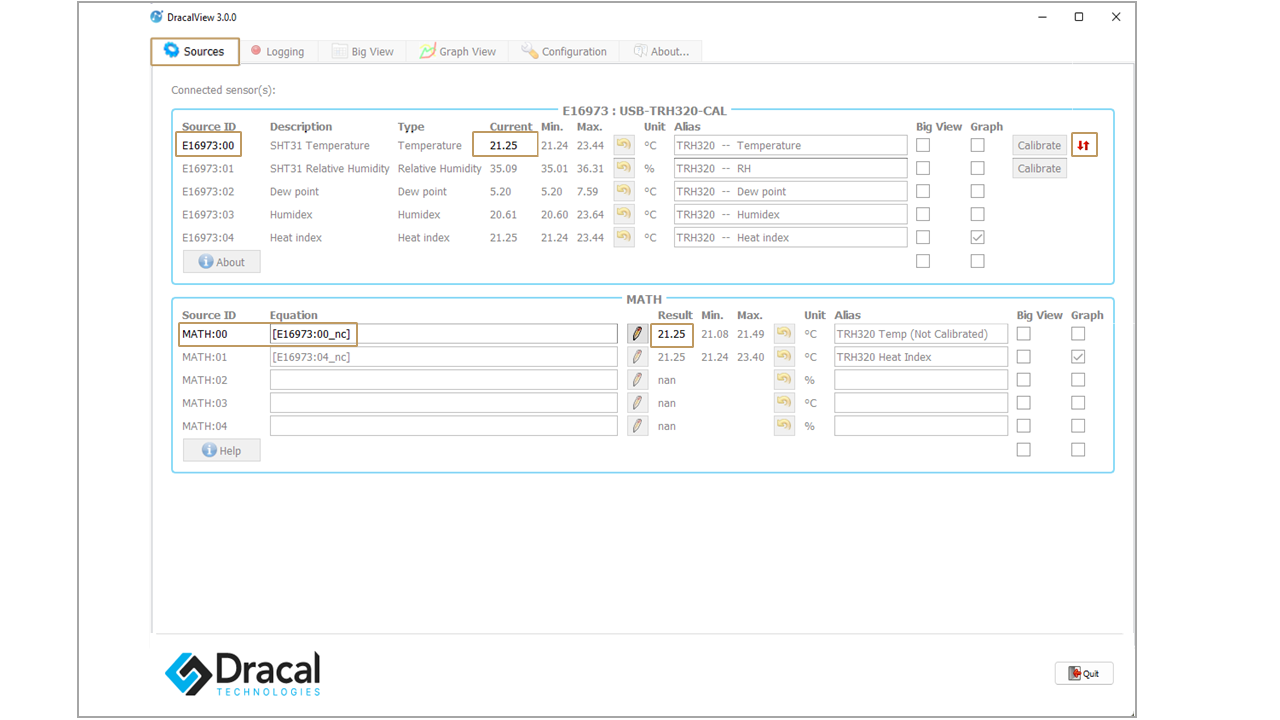Click the MATH Help button
This screenshot has height=720, width=1280.
click(x=221, y=450)
